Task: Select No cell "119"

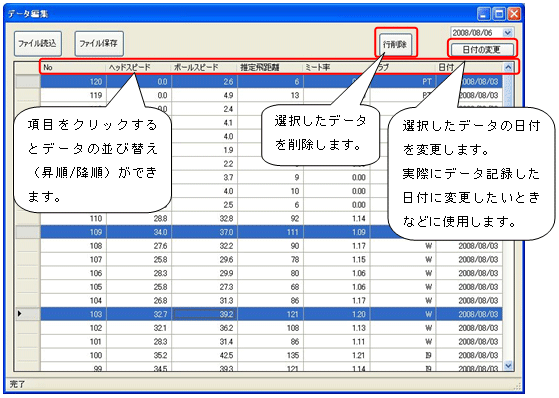Action: [73, 95]
